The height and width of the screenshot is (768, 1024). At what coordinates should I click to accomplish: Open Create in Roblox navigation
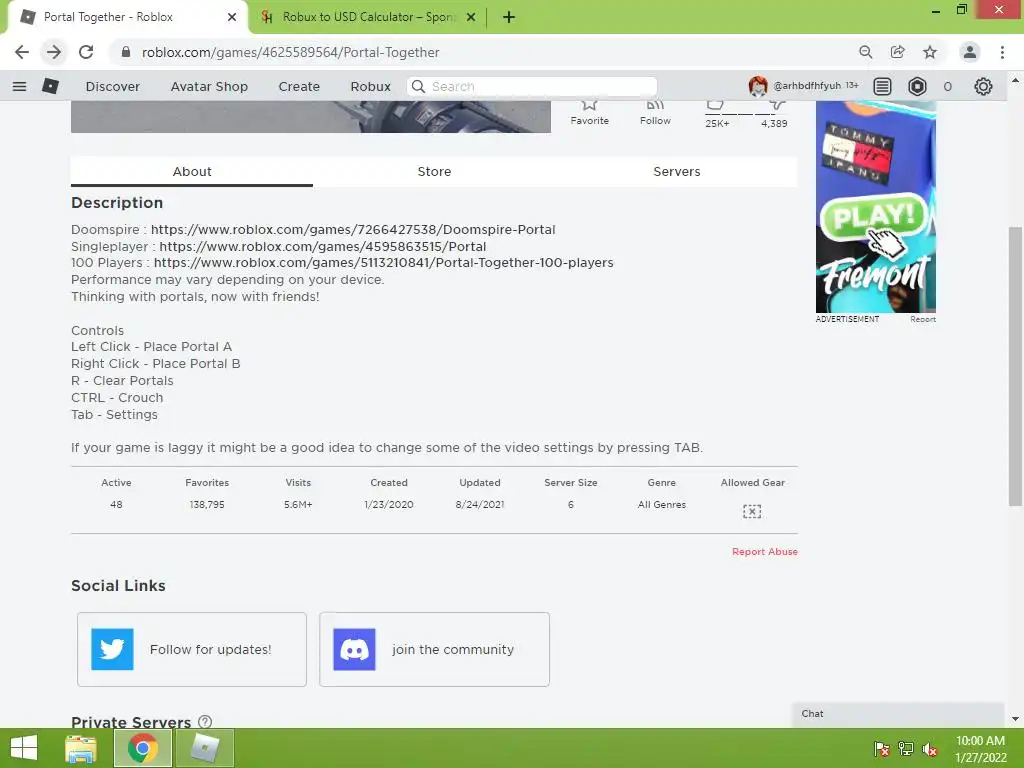pyautogui.click(x=299, y=87)
